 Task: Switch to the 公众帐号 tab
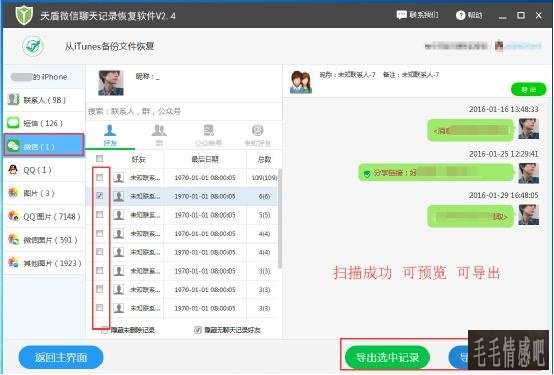[x=208, y=135]
